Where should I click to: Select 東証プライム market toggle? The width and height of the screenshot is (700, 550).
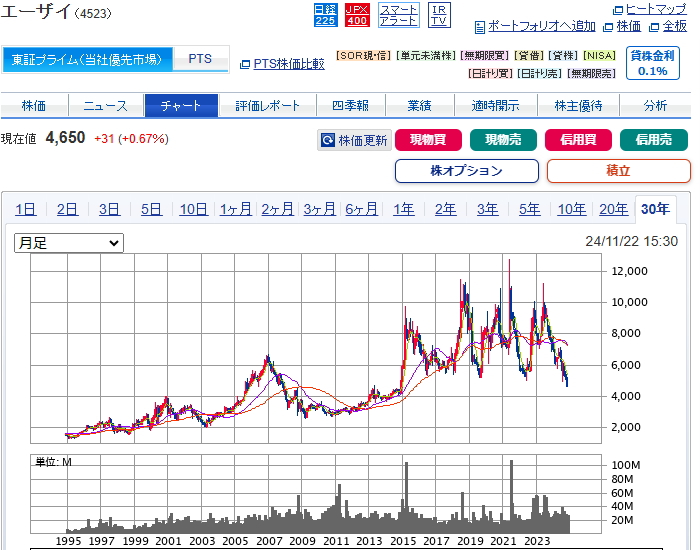pyautogui.click(x=87, y=59)
